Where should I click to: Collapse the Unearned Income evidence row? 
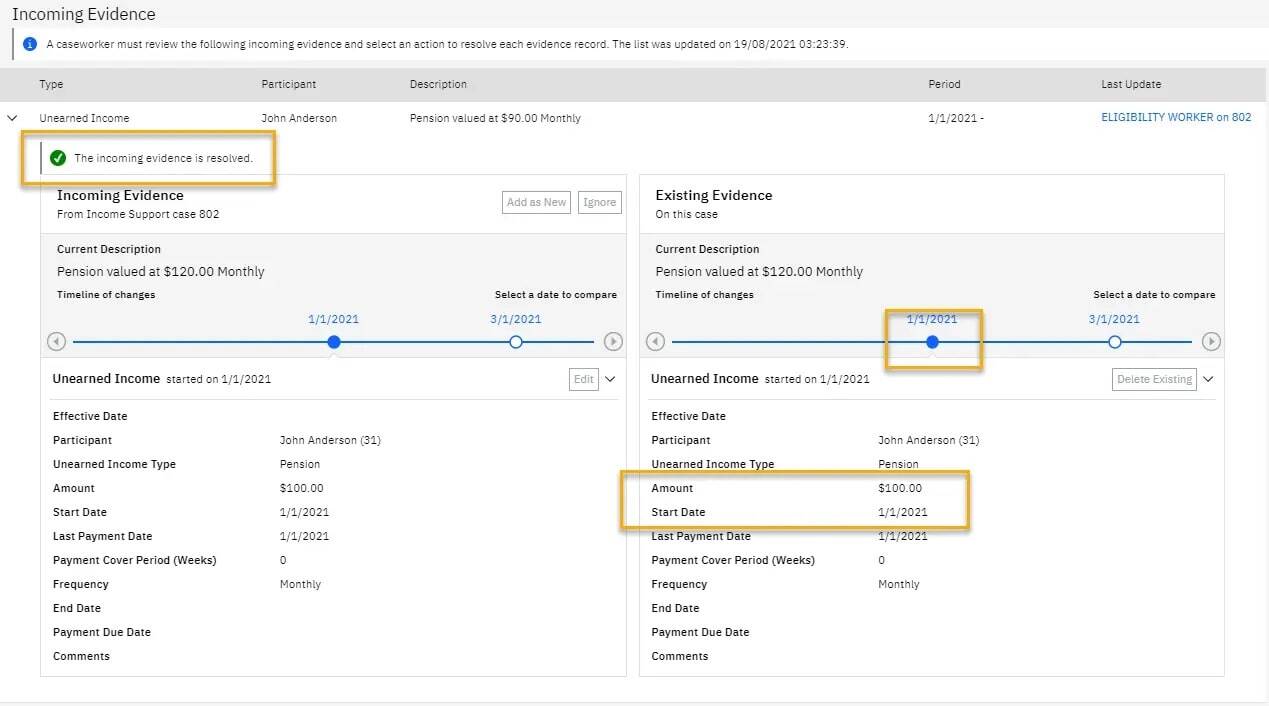pyautogui.click(x=12, y=118)
